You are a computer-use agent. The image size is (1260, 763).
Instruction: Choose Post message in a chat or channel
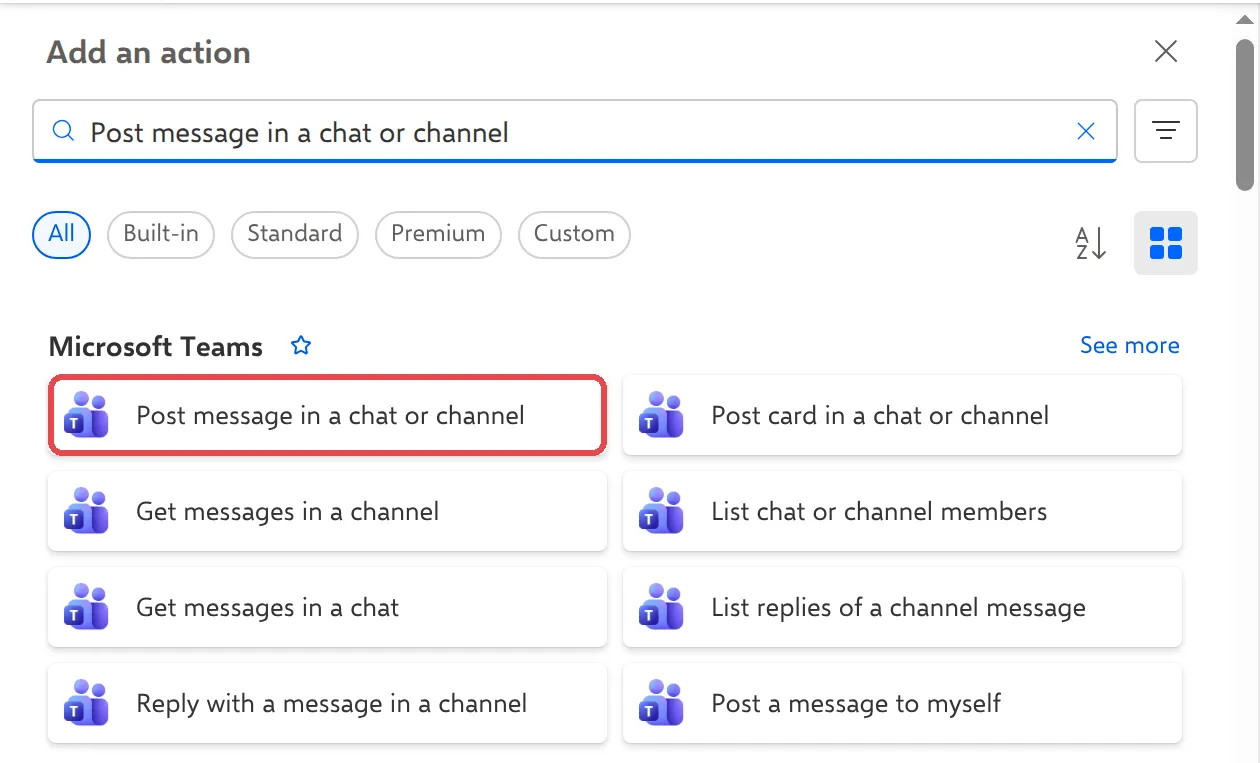coord(327,415)
